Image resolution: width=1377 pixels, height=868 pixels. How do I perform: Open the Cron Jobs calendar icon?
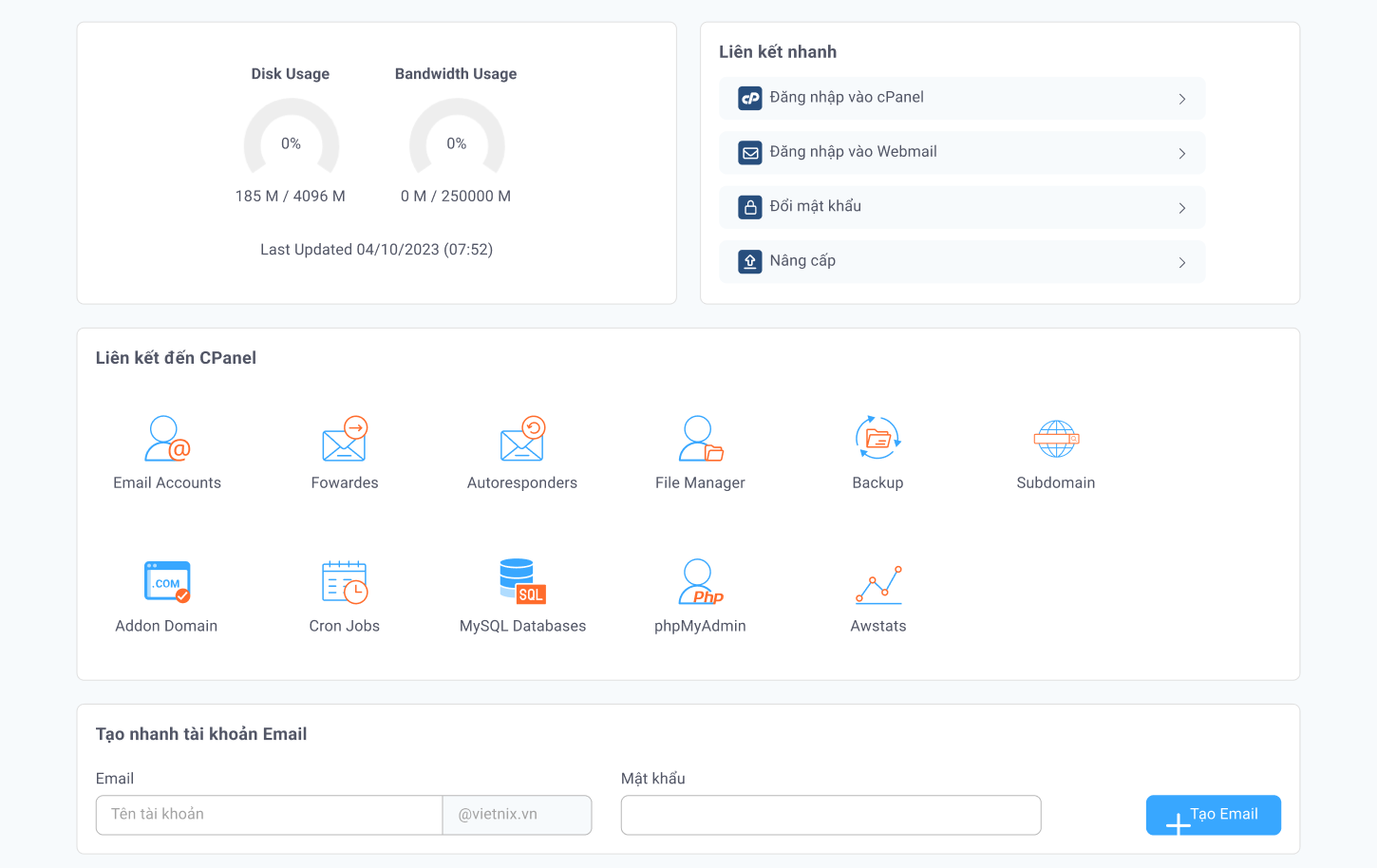click(345, 582)
